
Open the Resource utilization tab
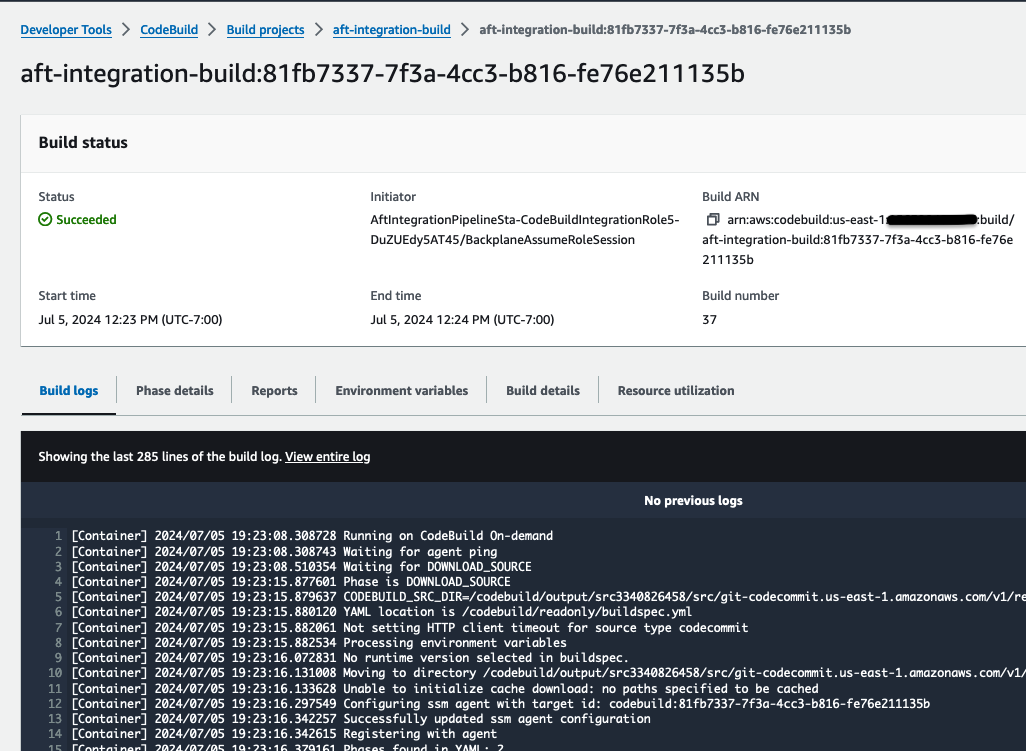pyautogui.click(x=675, y=390)
